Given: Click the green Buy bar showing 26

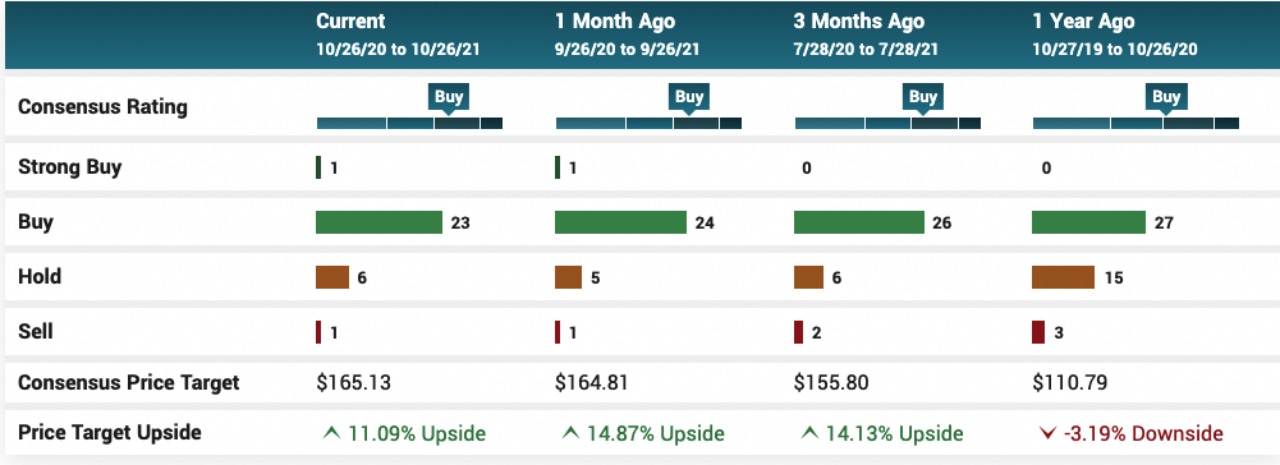Looking at the screenshot, I should coord(858,222).
